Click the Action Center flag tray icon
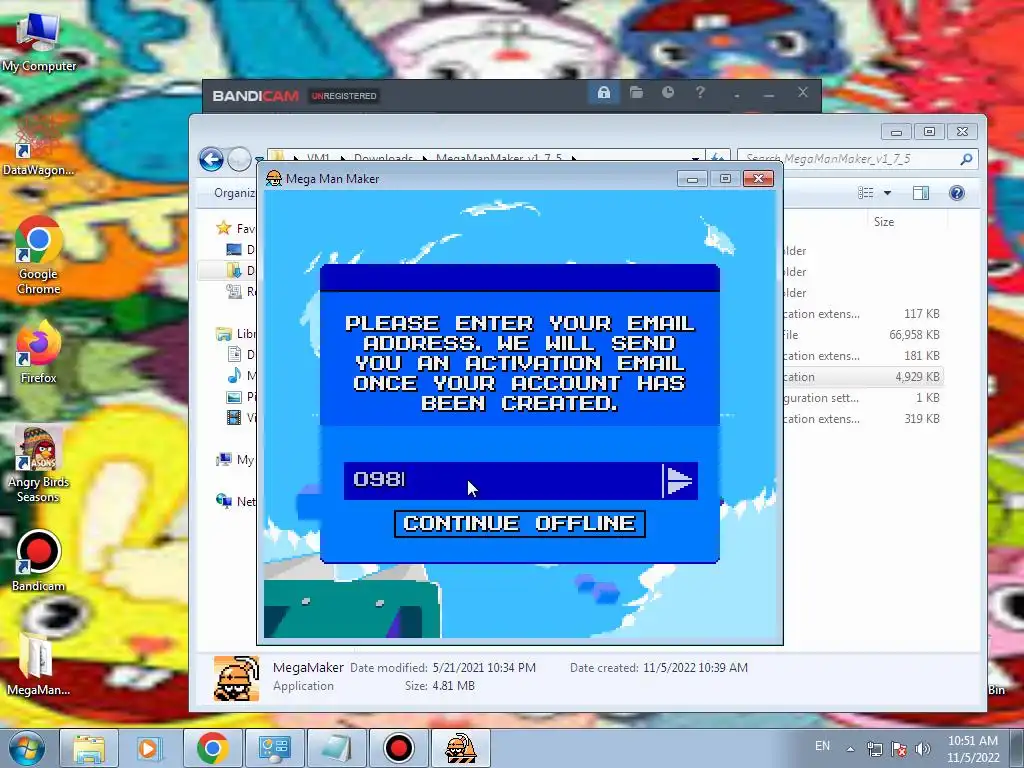 (x=899, y=749)
